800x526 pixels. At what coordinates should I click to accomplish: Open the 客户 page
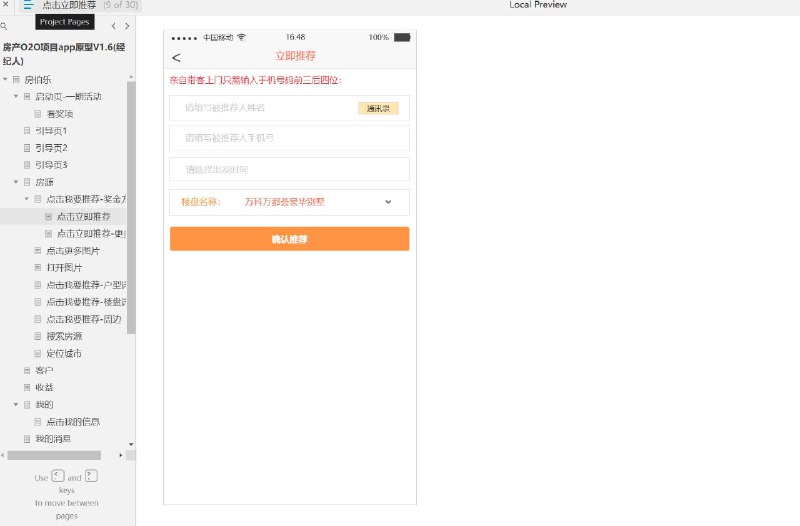44,370
